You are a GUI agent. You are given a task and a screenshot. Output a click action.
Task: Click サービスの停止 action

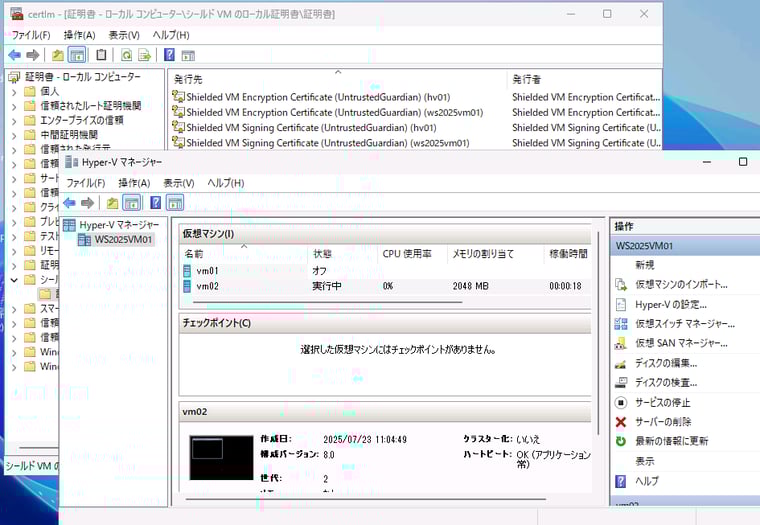[x=663, y=402]
